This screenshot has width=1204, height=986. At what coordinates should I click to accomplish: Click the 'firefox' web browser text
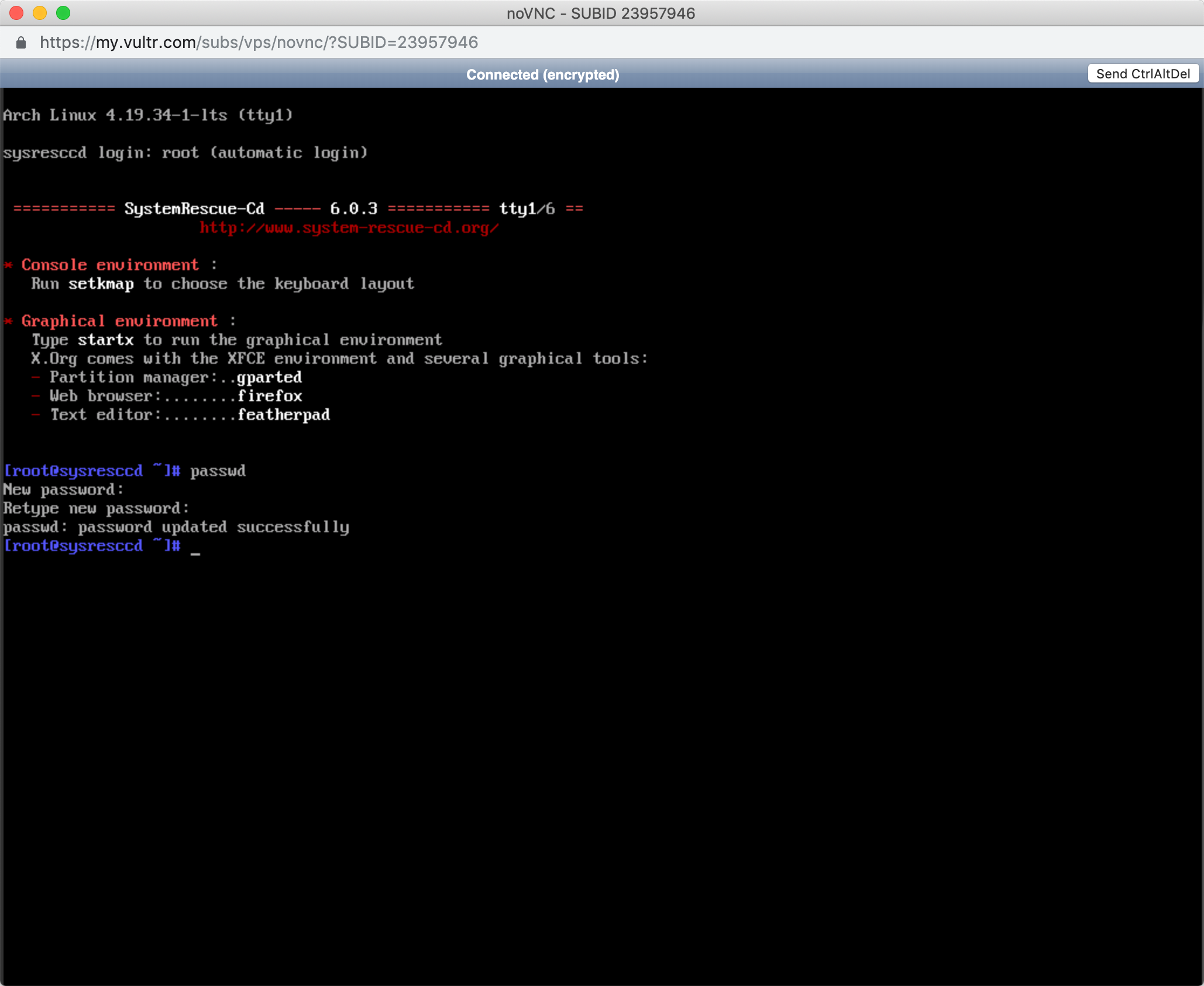pos(269,396)
